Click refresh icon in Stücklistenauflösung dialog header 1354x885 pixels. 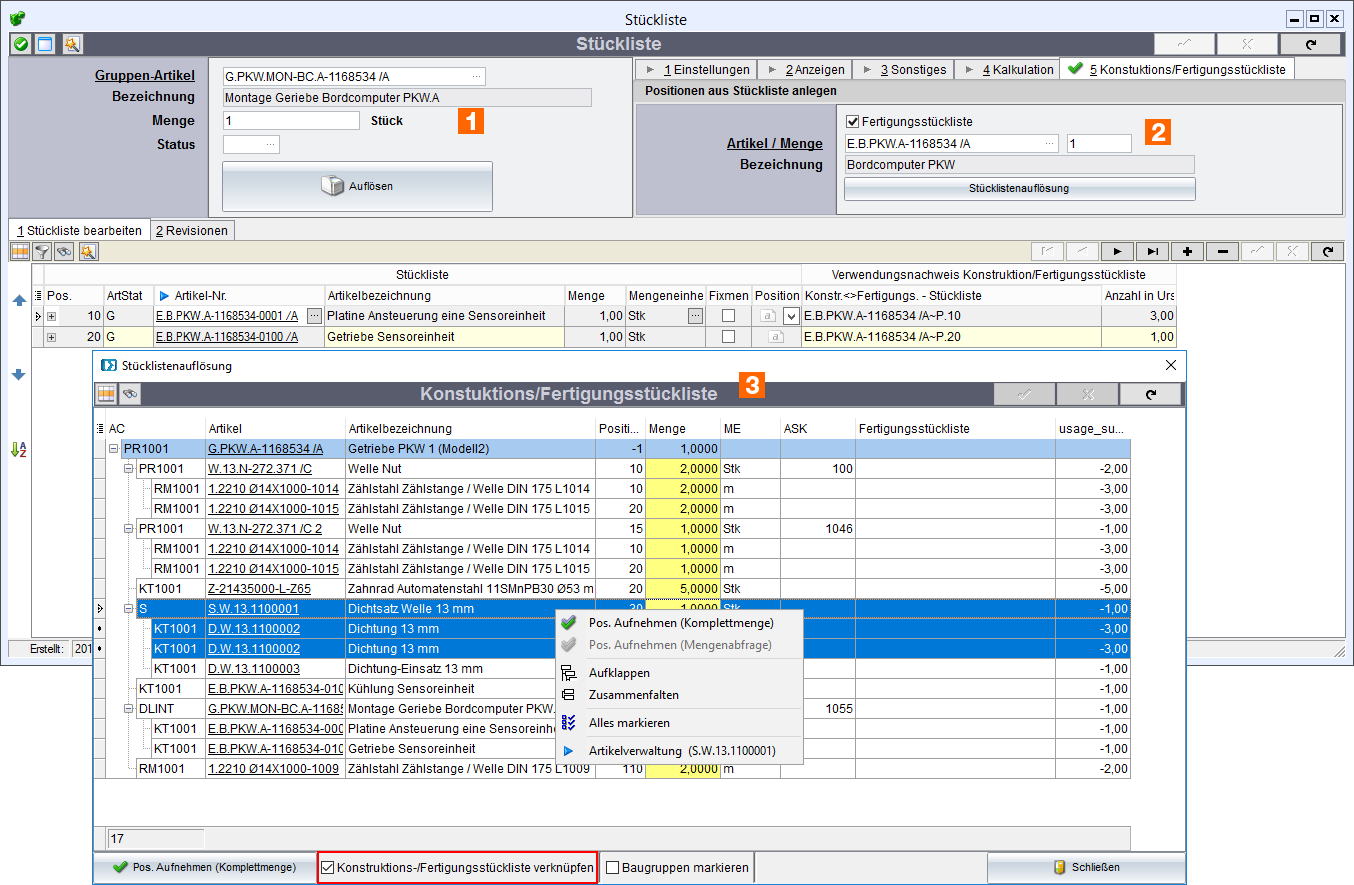tap(1150, 395)
